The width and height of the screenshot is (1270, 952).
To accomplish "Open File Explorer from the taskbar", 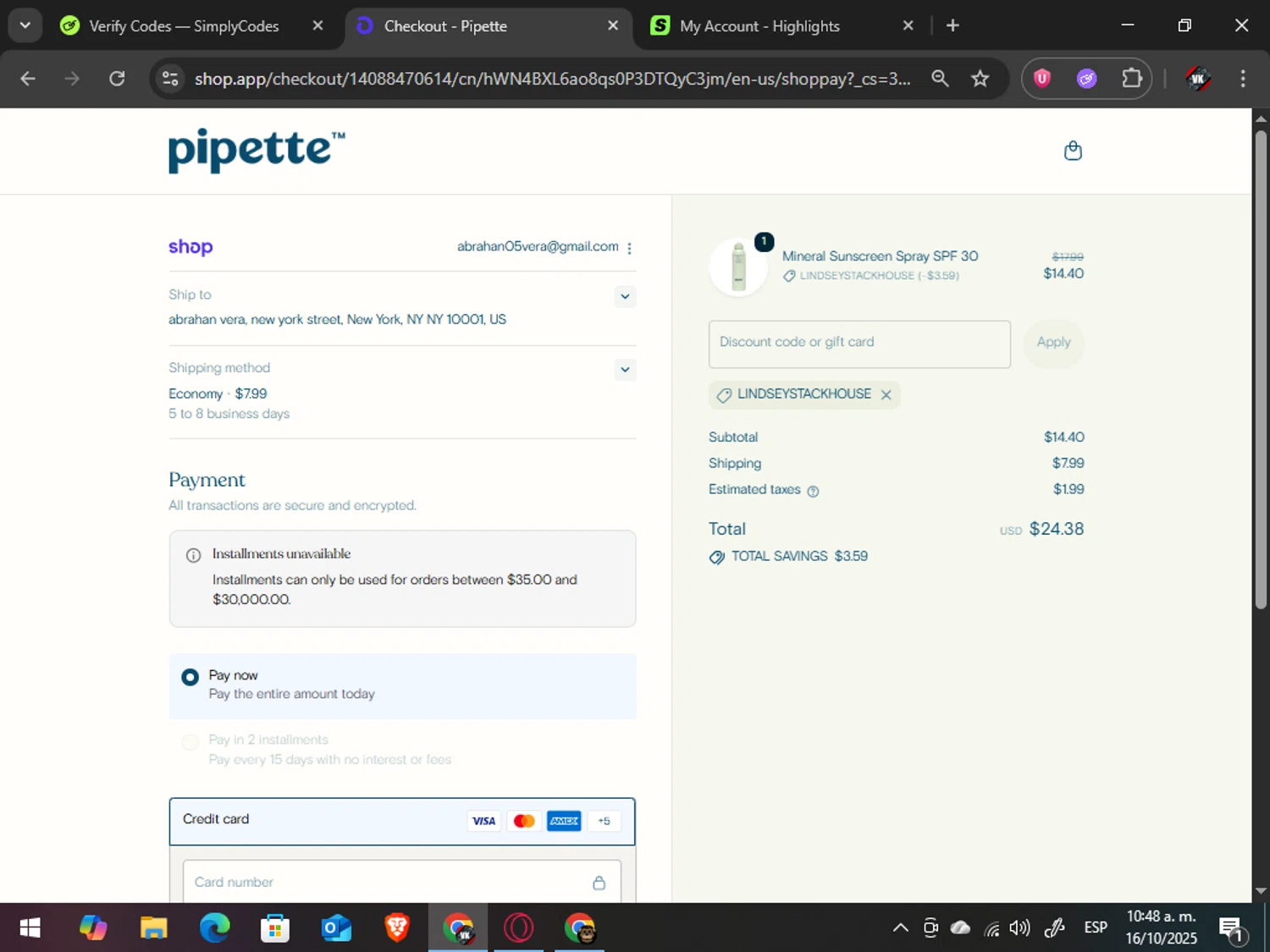I will [x=154, y=928].
